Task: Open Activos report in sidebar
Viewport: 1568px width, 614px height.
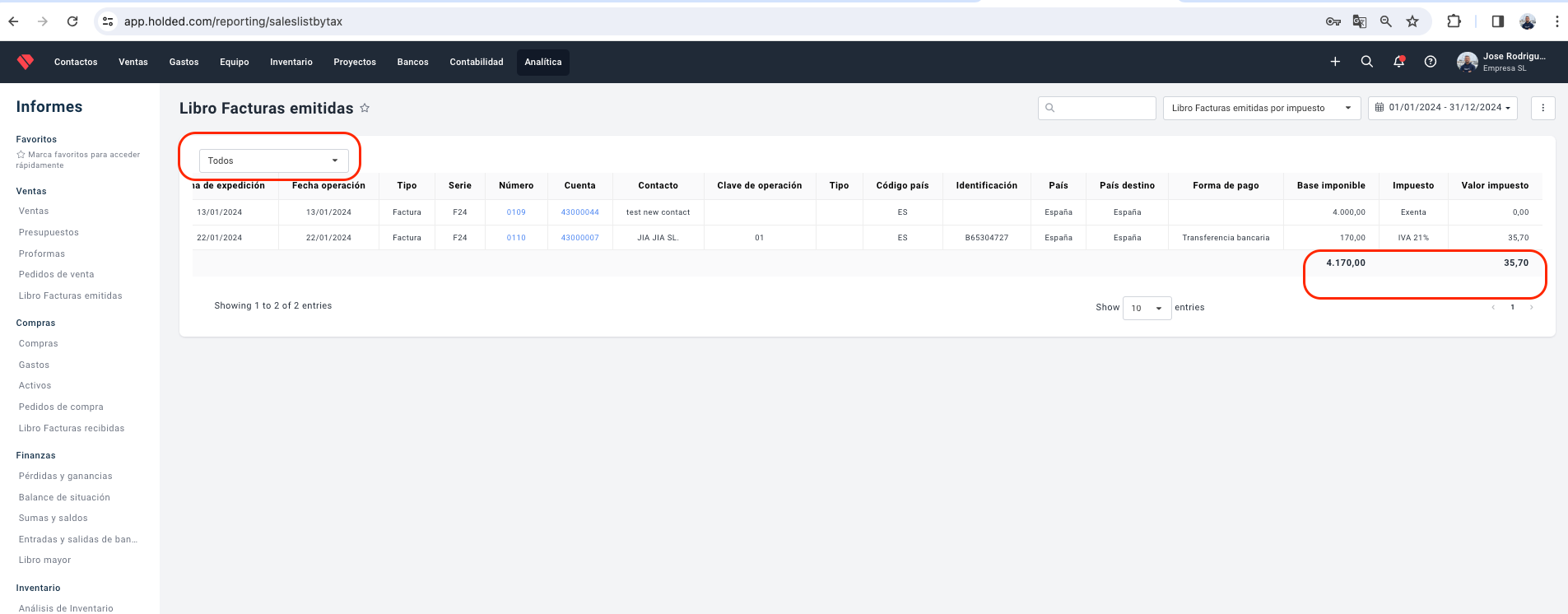Action: coord(35,385)
